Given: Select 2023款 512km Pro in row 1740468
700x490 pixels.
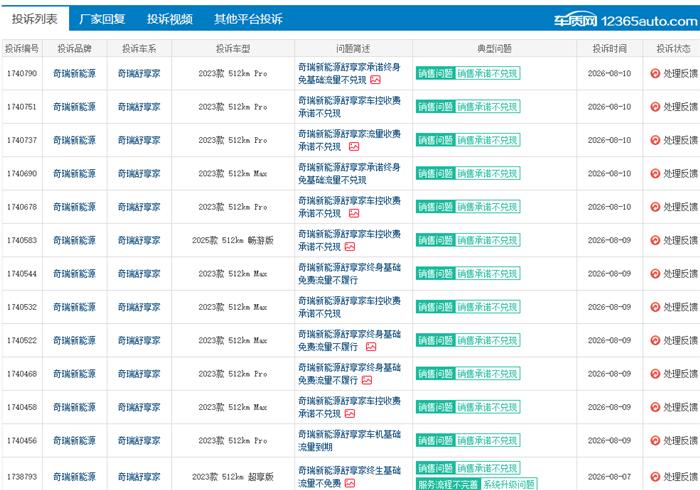Looking at the screenshot, I should click(233, 374).
